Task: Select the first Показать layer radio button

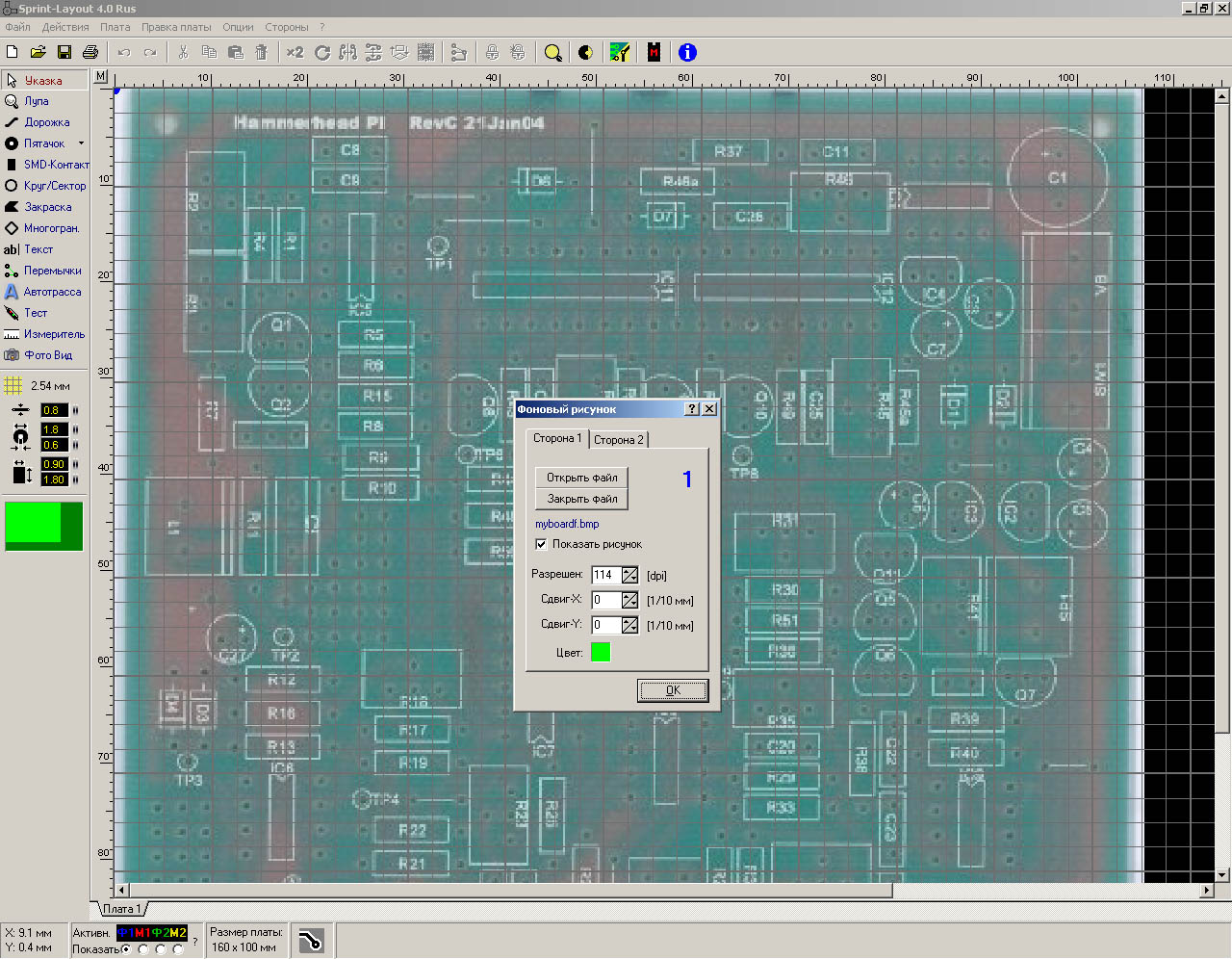Action: [x=126, y=949]
